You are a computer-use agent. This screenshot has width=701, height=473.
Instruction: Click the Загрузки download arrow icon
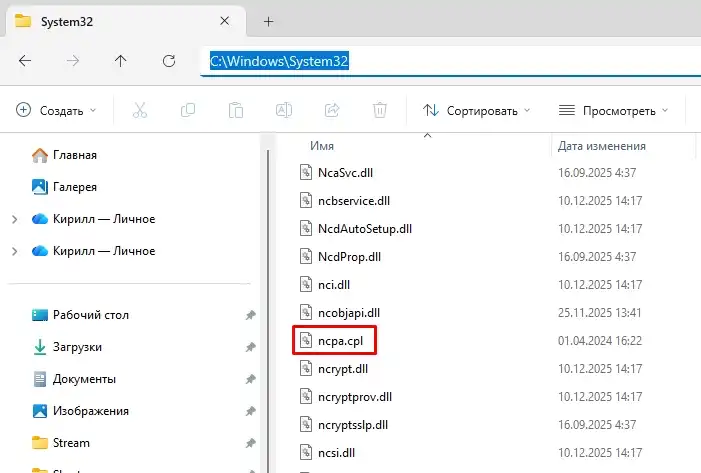pos(40,347)
